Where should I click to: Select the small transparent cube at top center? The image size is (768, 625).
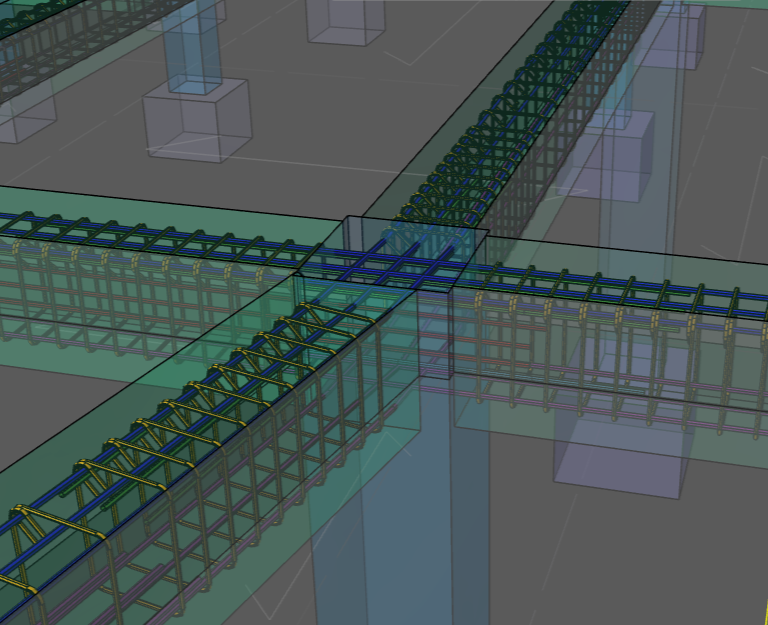(x=345, y=20)
